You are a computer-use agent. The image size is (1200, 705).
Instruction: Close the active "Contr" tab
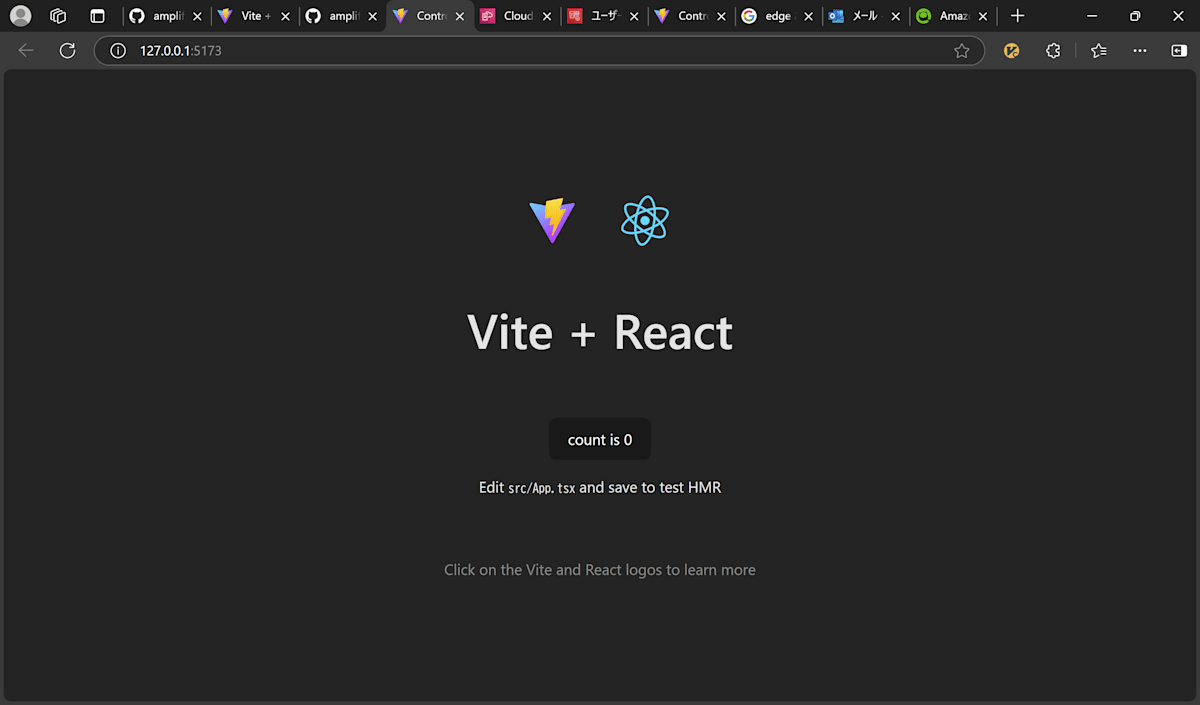tap(460, 17)
